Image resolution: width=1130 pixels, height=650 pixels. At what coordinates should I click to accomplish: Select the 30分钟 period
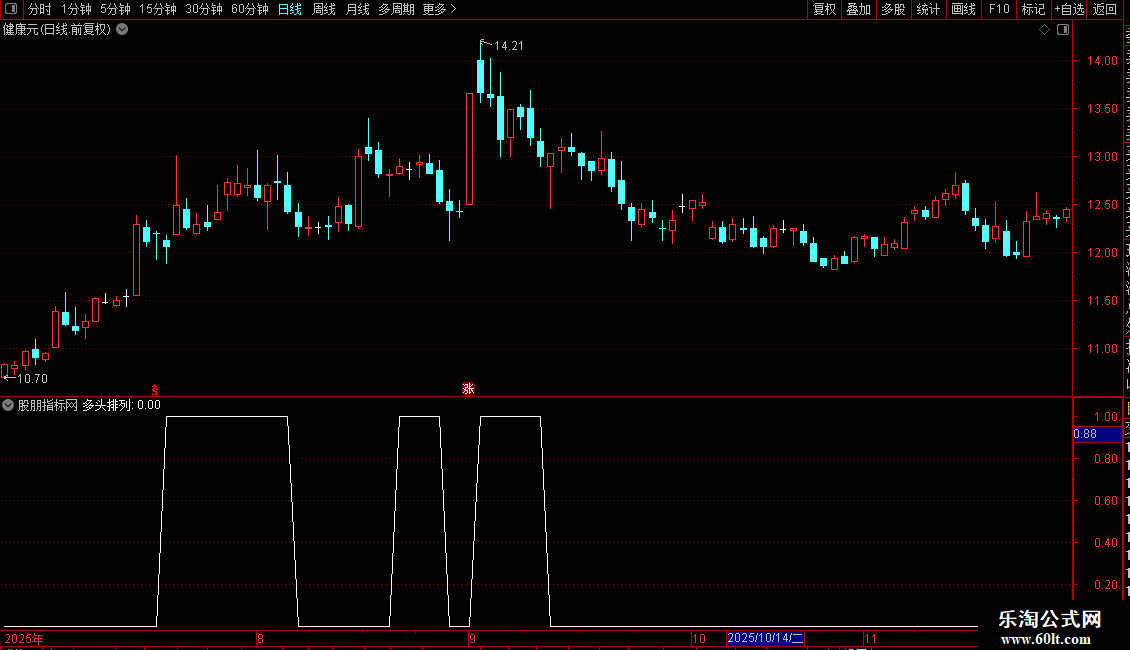[204, 9]
